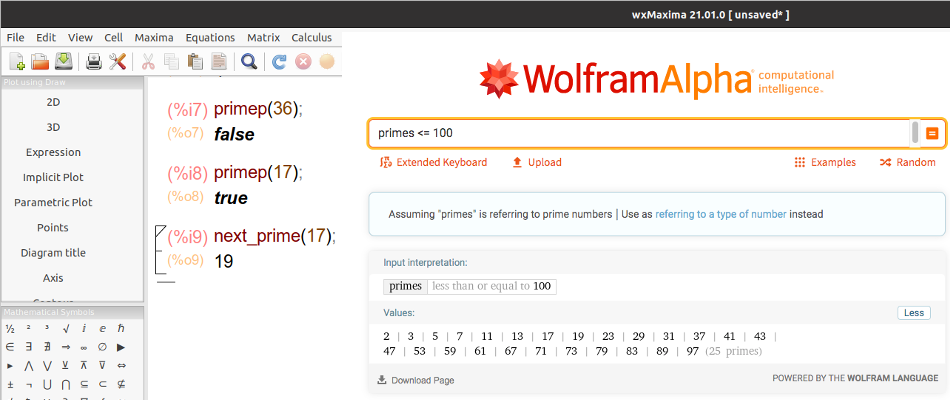Click the Diagram title button
Viewport: 950px width, 400px height.
tap(53, 253)
